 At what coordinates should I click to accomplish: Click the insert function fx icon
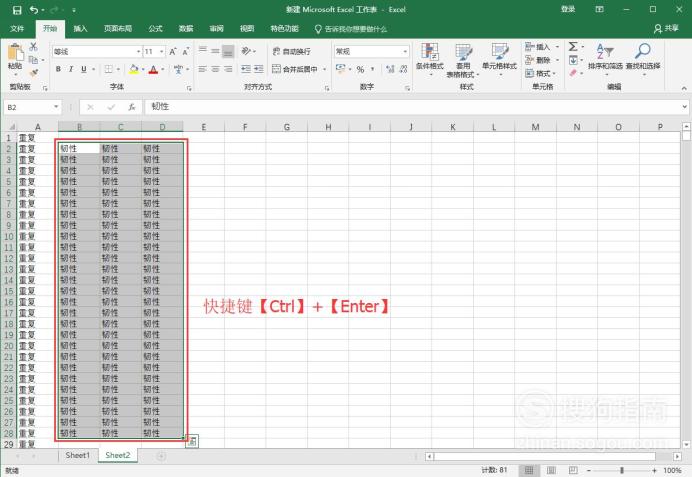(132, 107)
